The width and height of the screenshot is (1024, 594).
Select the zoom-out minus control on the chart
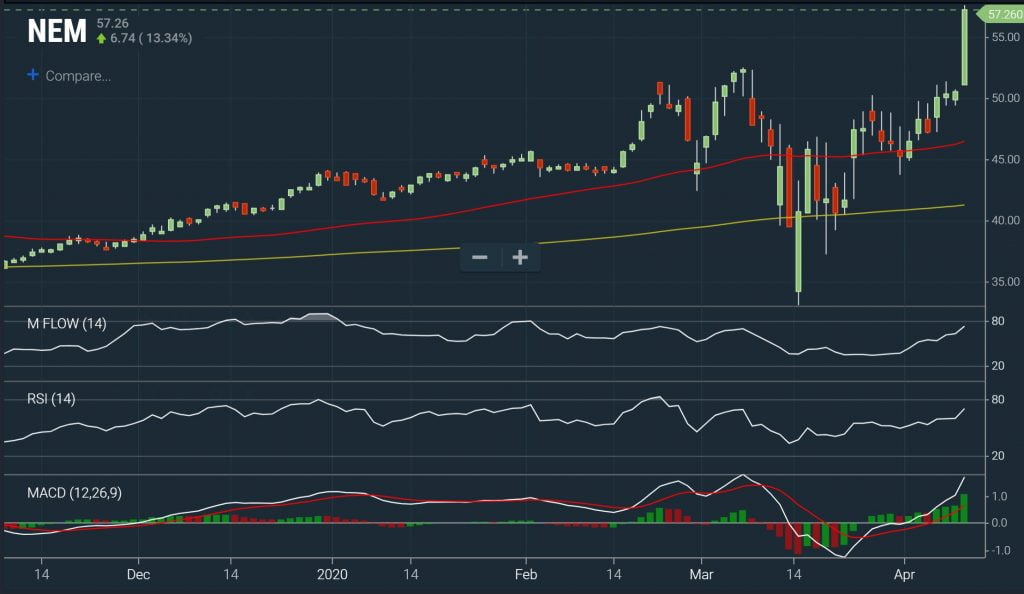(x=479, y=257)
